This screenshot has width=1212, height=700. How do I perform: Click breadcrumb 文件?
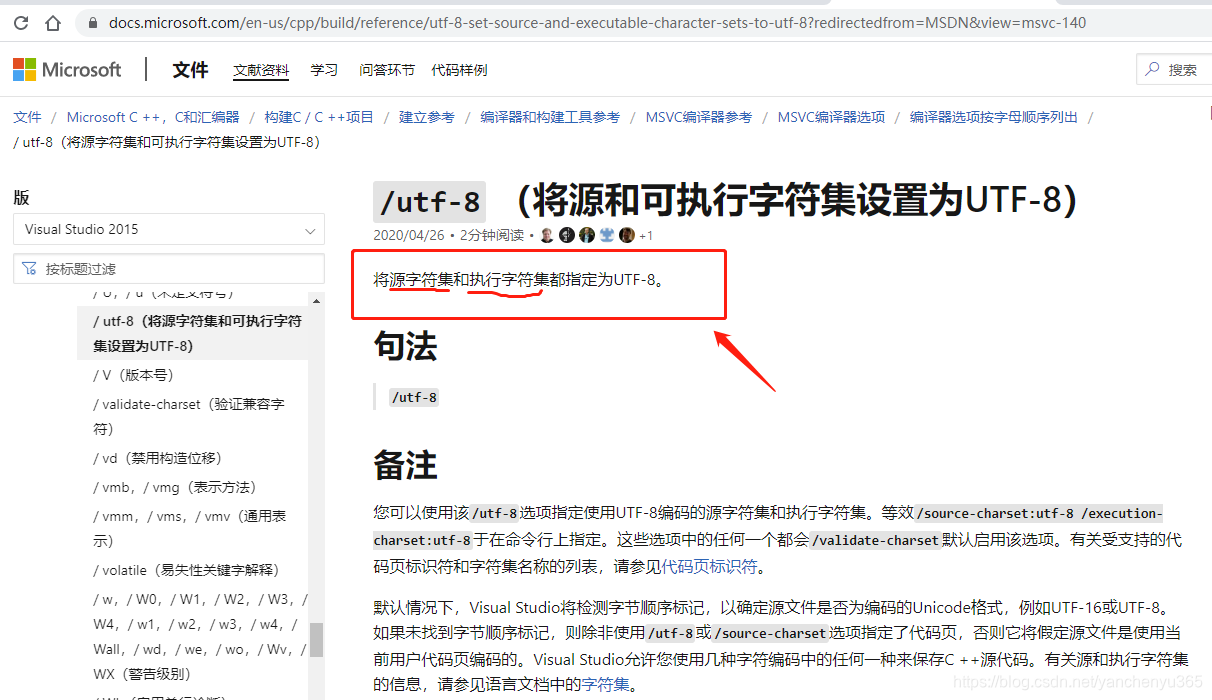tap(28, 117)
